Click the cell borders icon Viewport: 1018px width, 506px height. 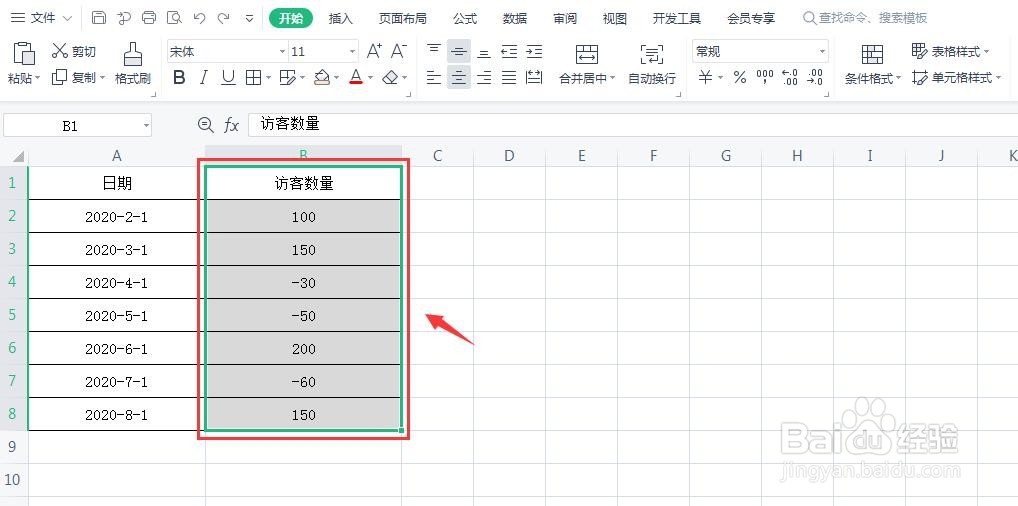pyautogui.click(x=253, y=78)
